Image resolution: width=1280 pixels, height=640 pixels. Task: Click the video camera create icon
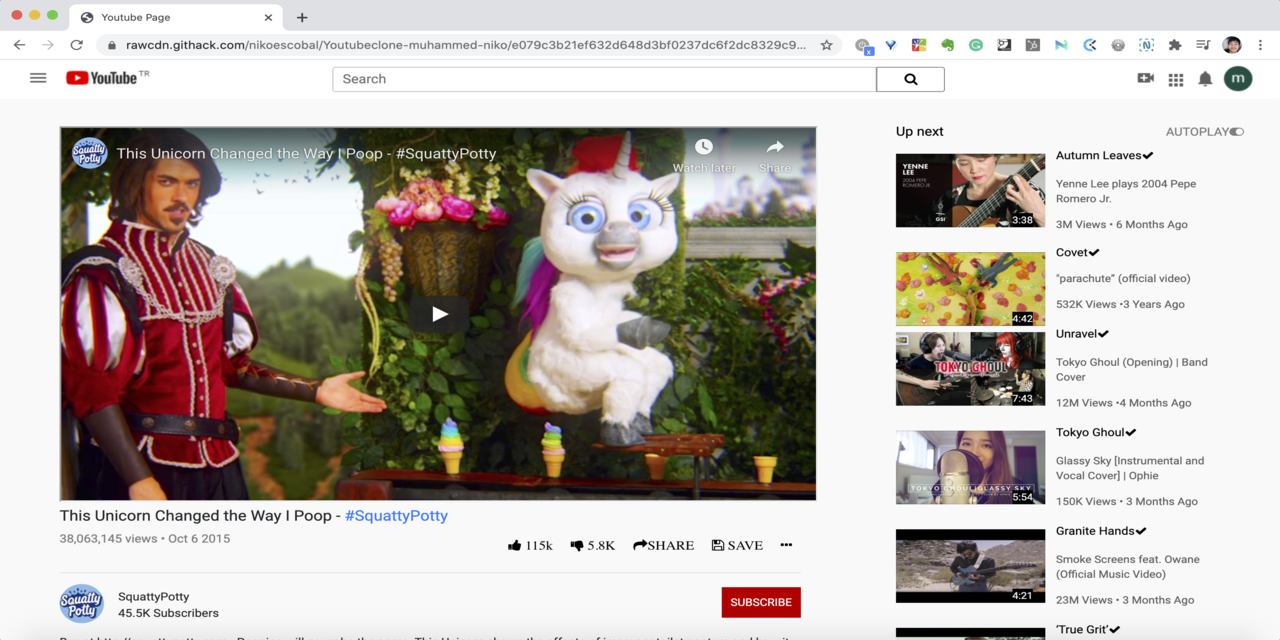tap(1145, 78)
